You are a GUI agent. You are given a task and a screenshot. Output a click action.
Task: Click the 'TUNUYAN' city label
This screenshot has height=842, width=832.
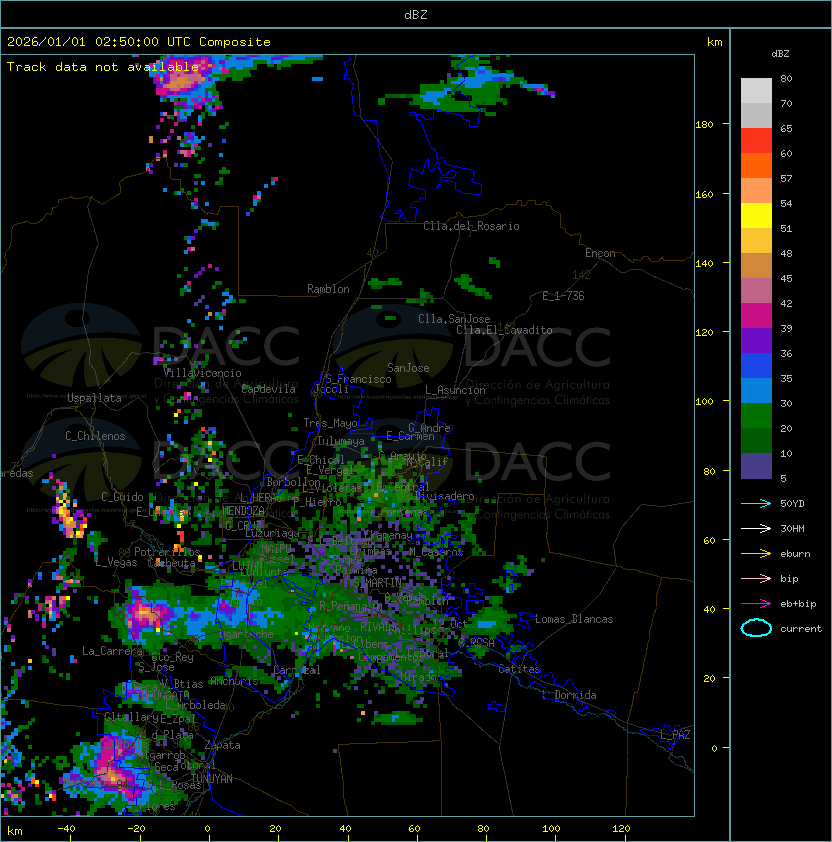(211, 779)
